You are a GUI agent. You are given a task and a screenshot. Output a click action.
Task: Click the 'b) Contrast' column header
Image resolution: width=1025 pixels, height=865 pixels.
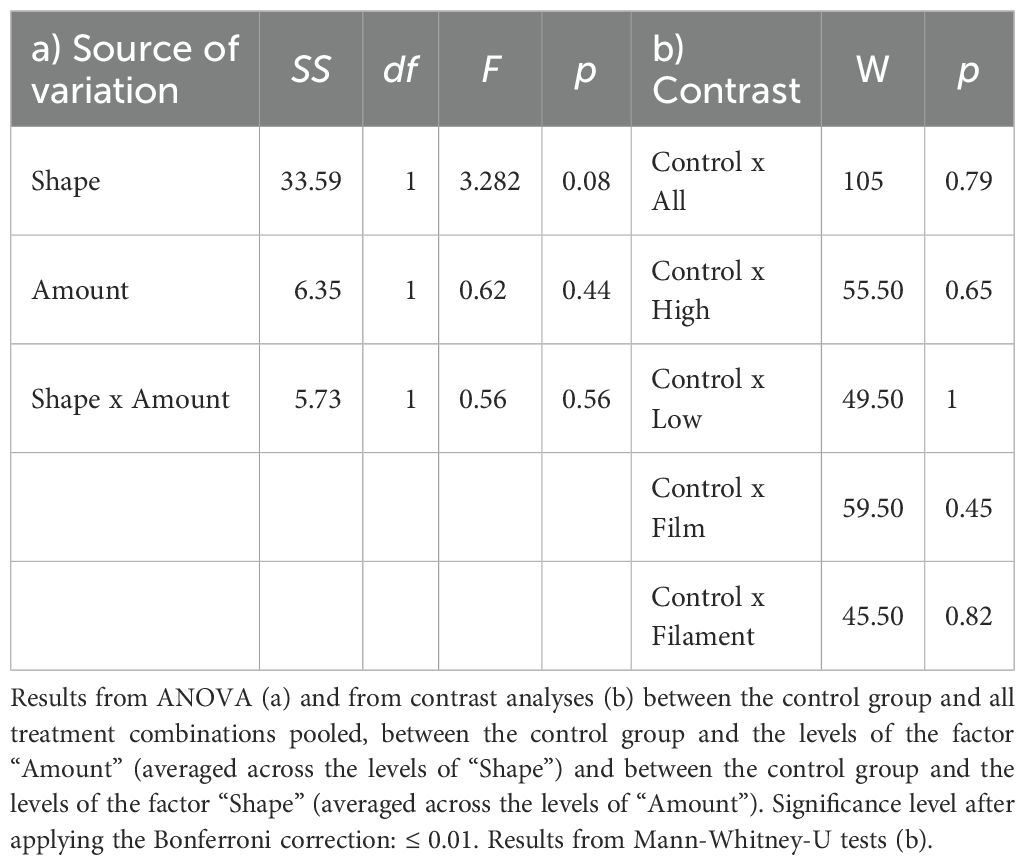coord(726,69)
